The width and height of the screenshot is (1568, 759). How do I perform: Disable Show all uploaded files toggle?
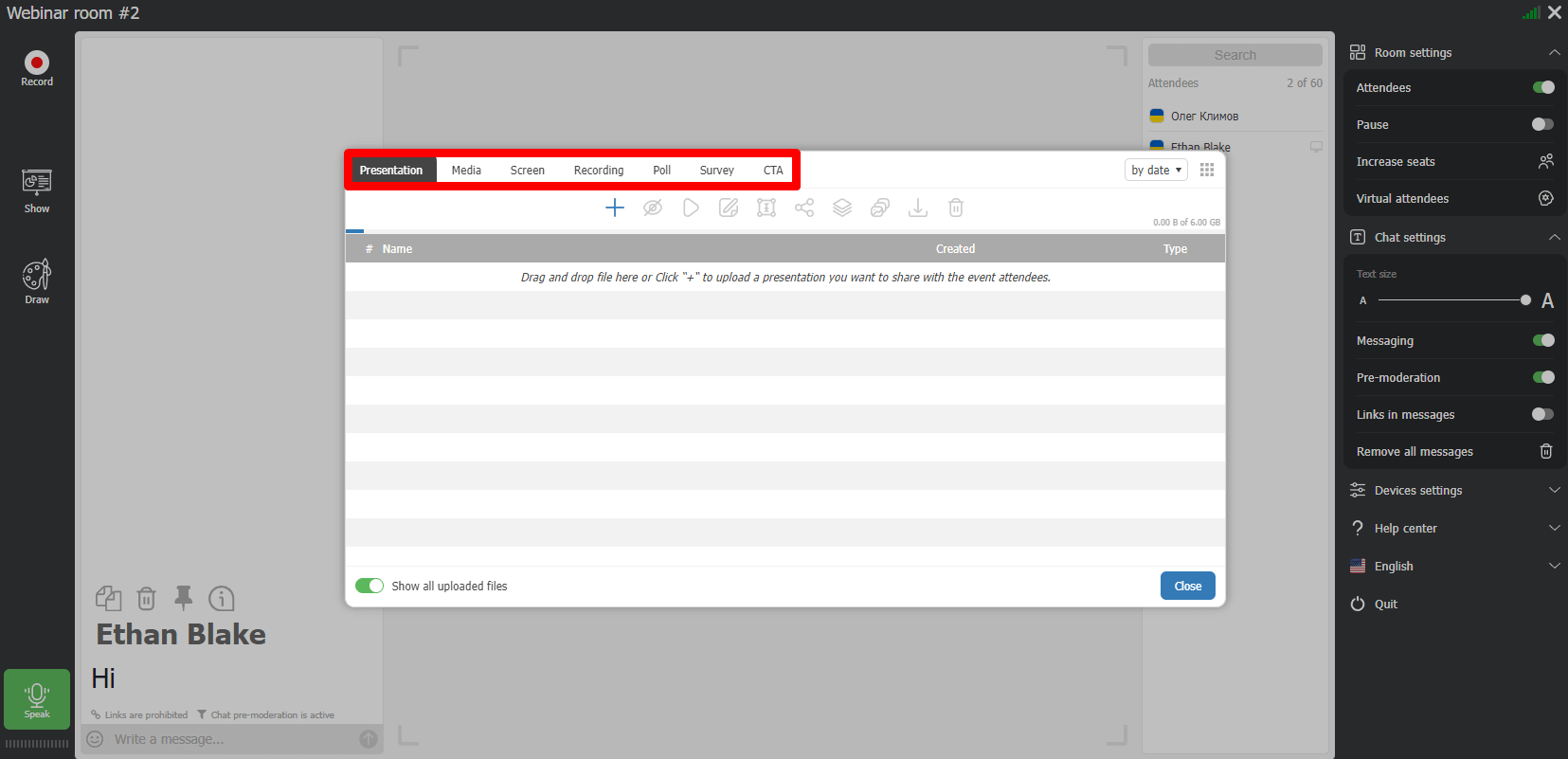[x=369, y=586]
